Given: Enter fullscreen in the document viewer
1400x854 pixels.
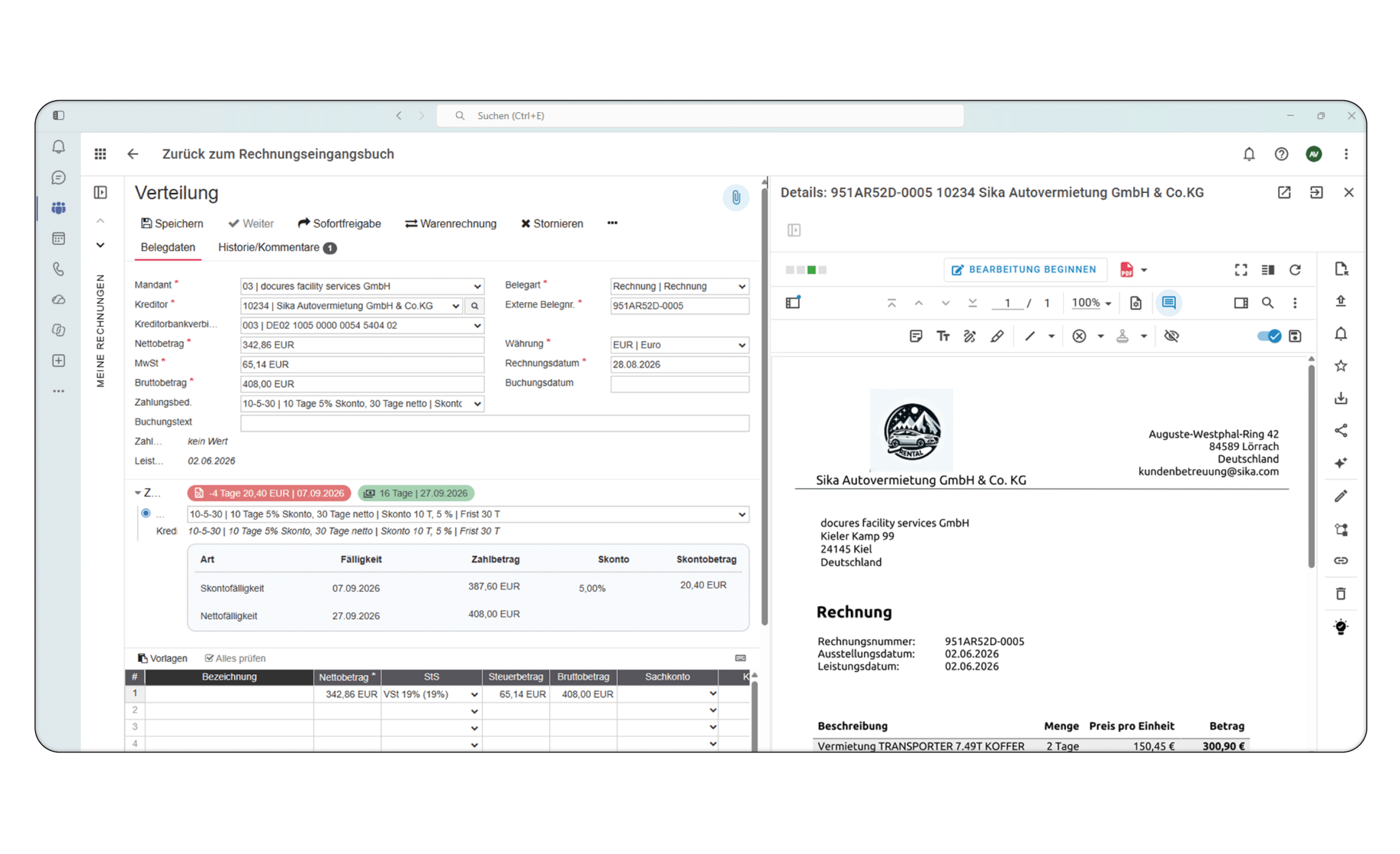Looking at the screenshot, I should [1241, 270].
